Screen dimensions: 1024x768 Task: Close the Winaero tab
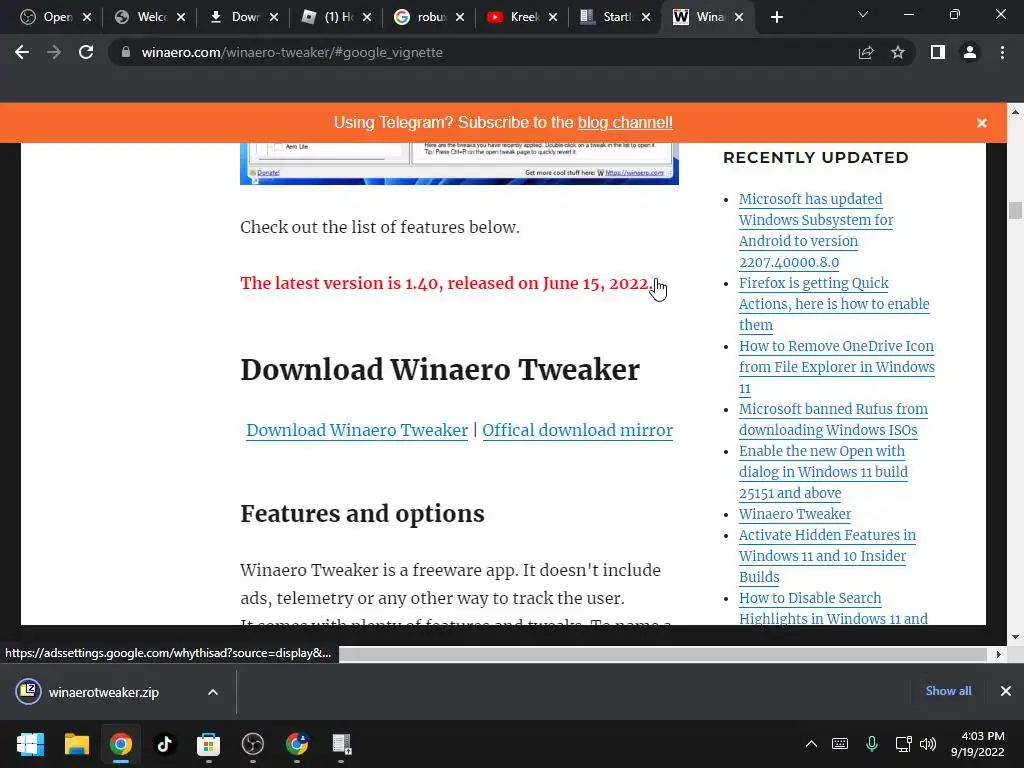(739, 17)
